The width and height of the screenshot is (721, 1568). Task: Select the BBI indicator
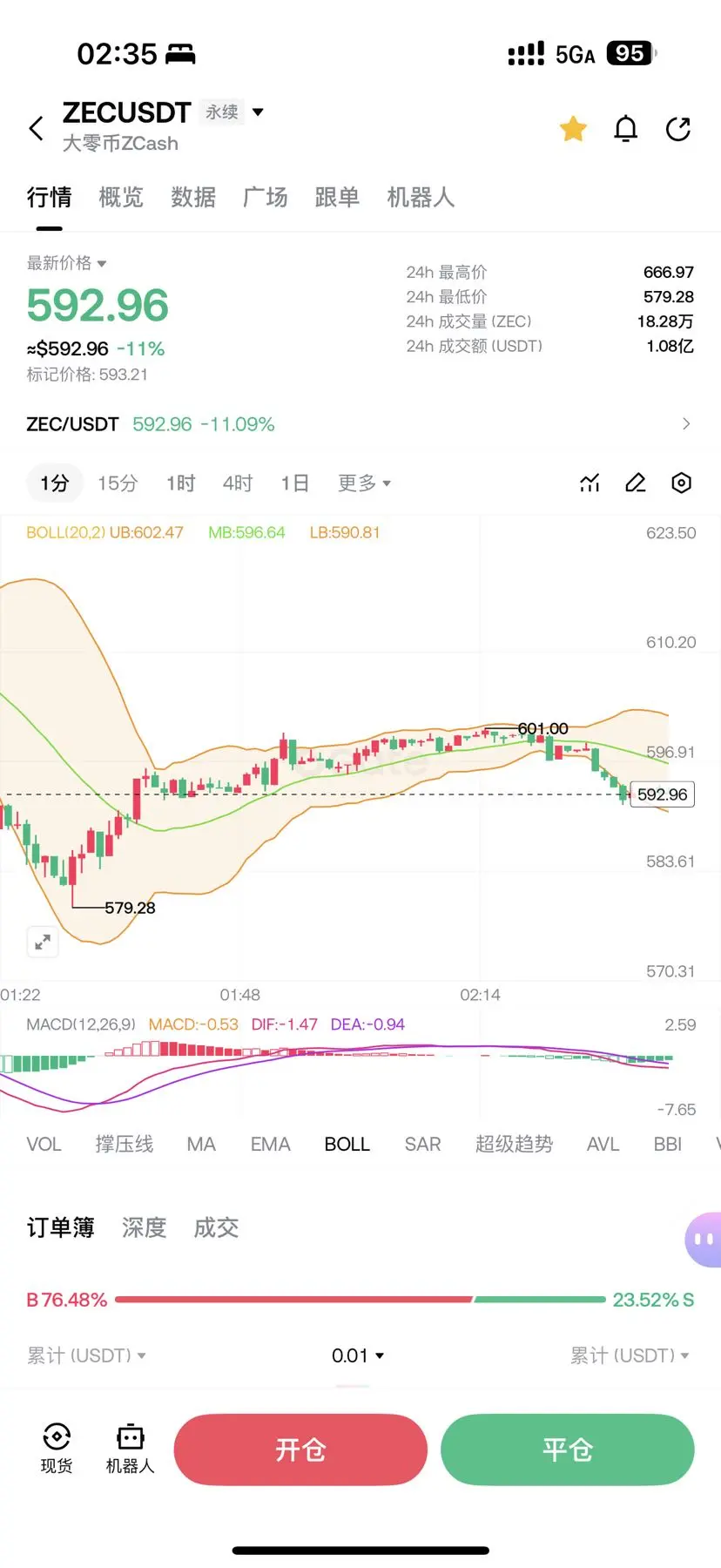[668, 1144]
